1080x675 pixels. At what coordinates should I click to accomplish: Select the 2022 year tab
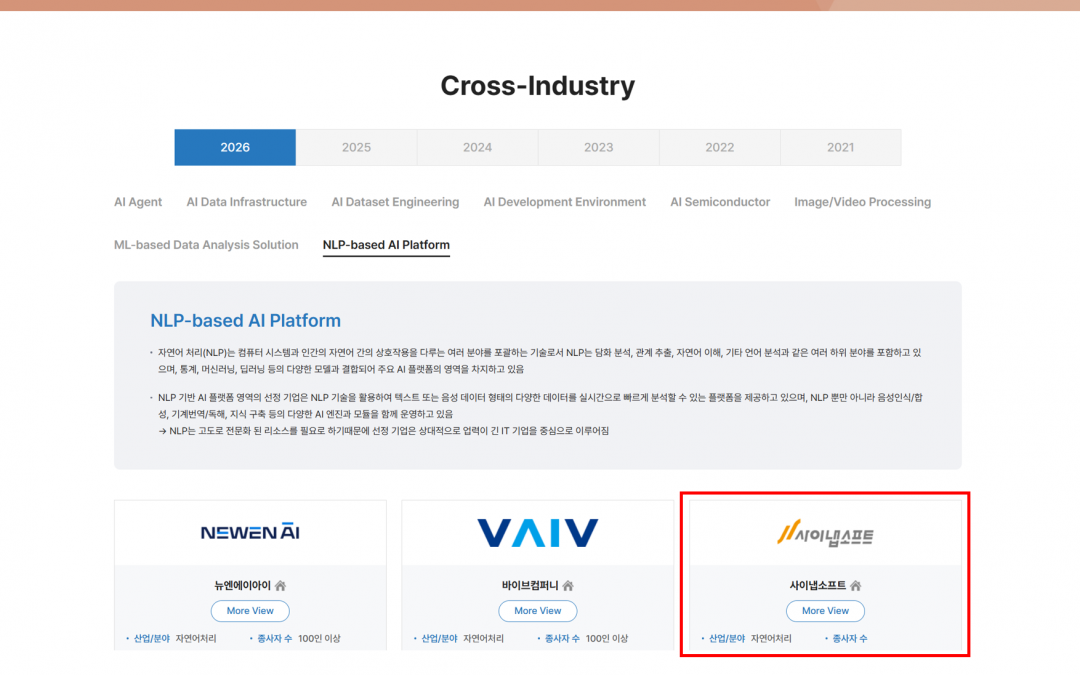point(719,147)
